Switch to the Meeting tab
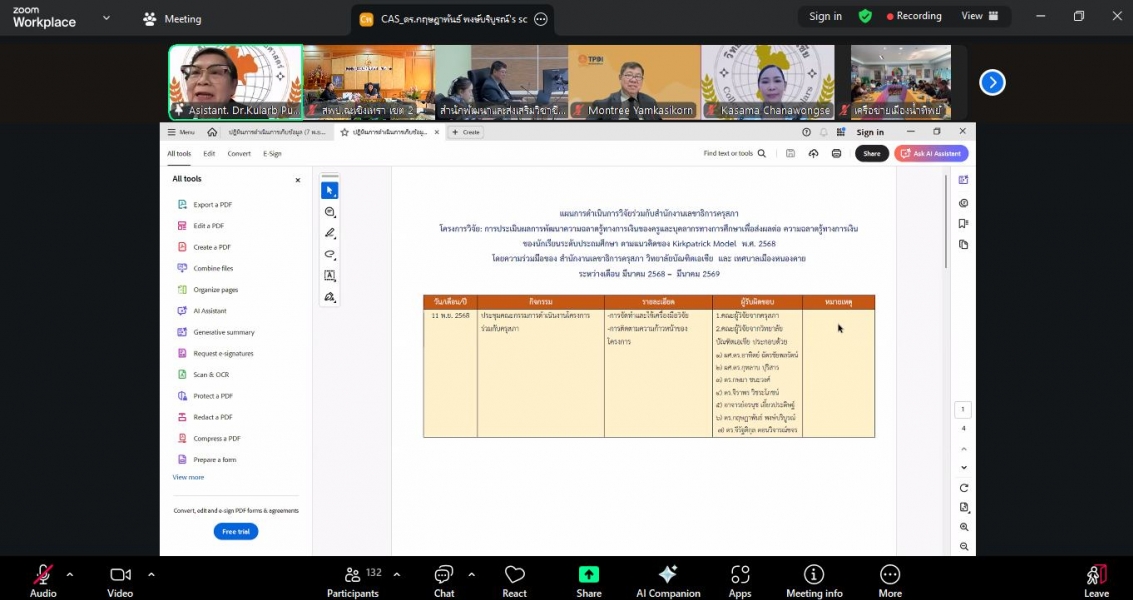This screenshot has width=1133, height=600. coord(172,18)
